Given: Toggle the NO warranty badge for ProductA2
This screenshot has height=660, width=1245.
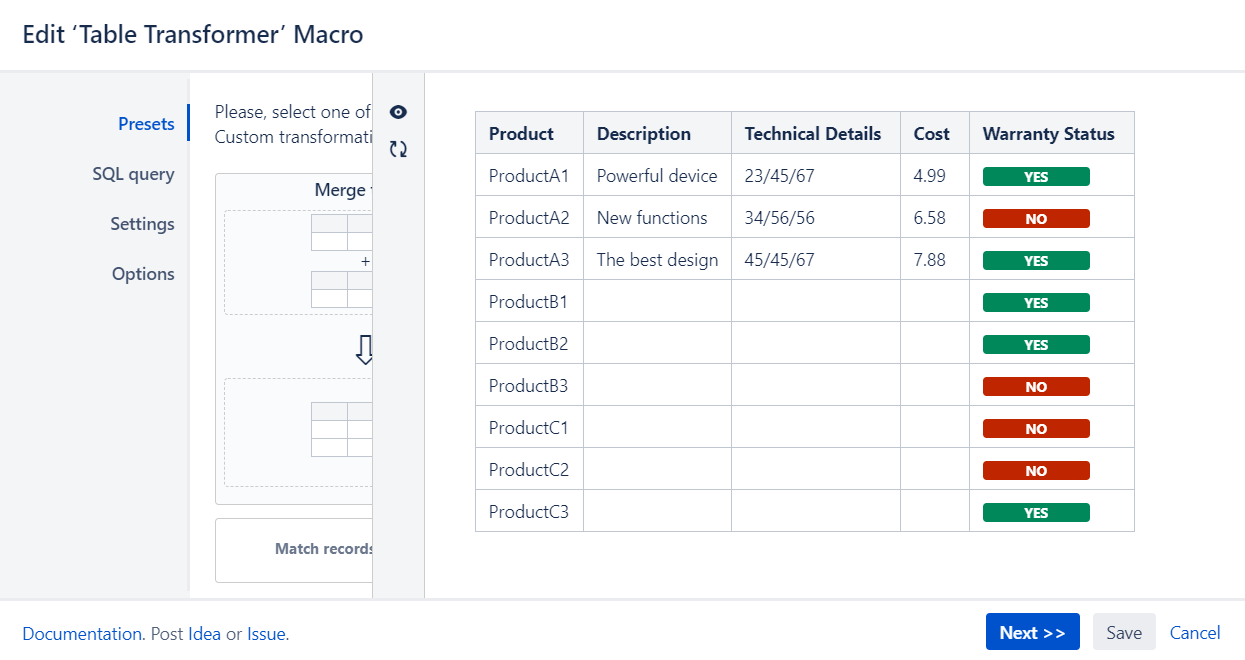Looking at the screenshot, I should (x=1036, y=217).
